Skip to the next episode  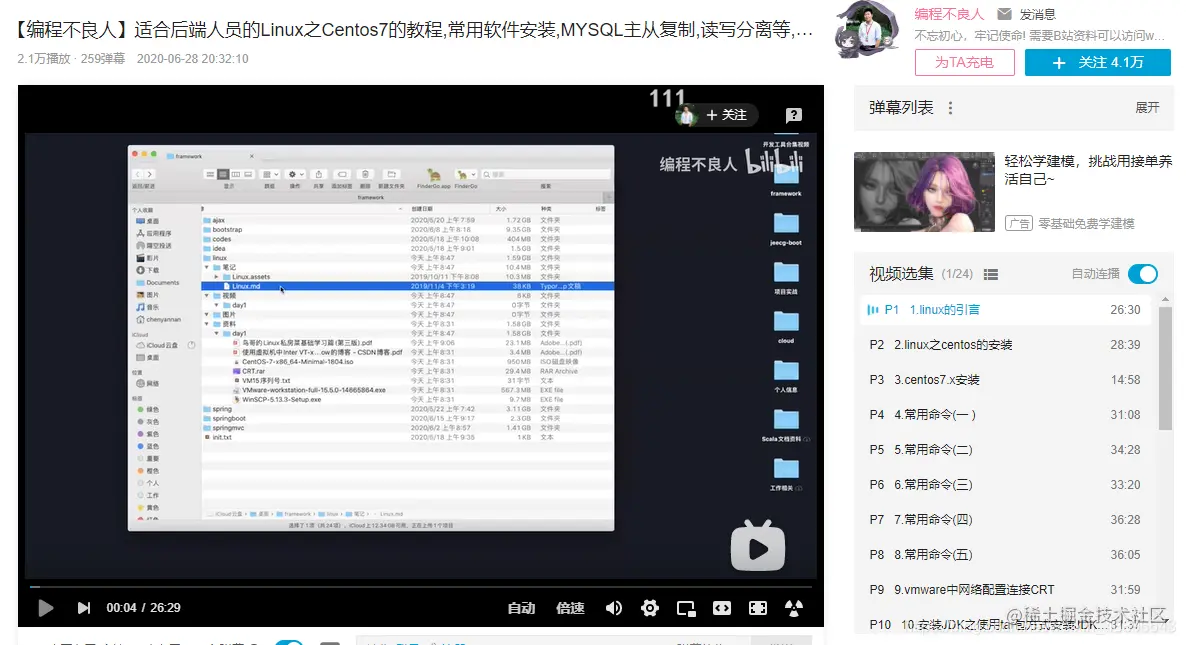84,608
